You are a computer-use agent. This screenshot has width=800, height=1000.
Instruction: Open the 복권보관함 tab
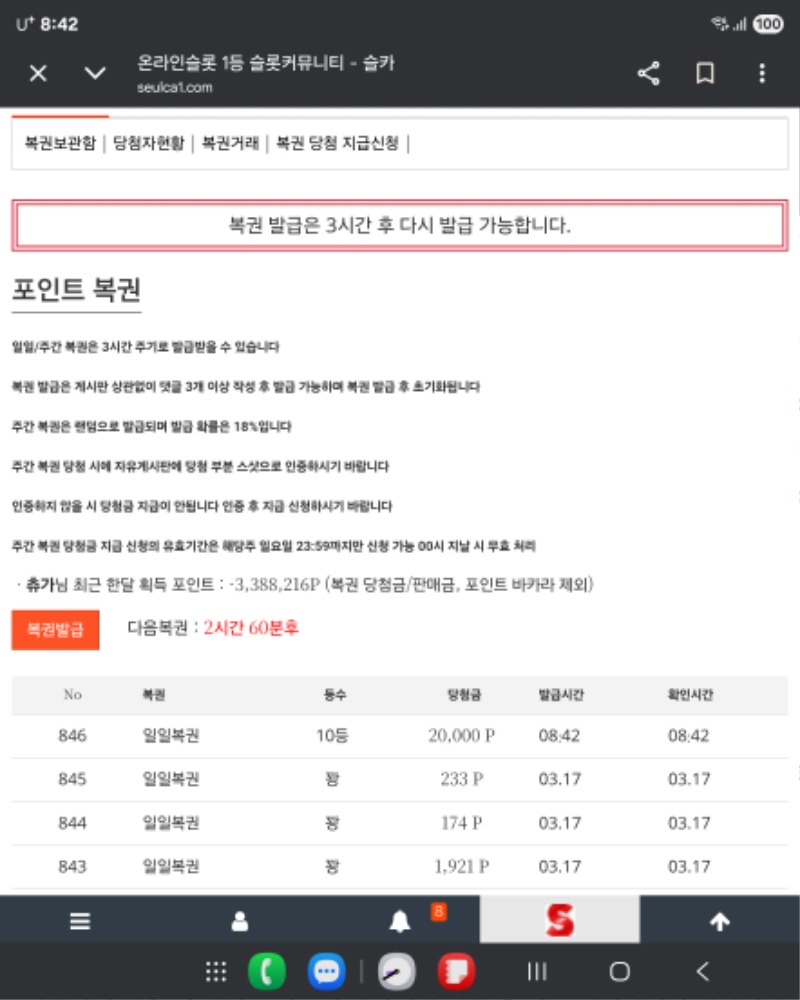pos(60,143)
